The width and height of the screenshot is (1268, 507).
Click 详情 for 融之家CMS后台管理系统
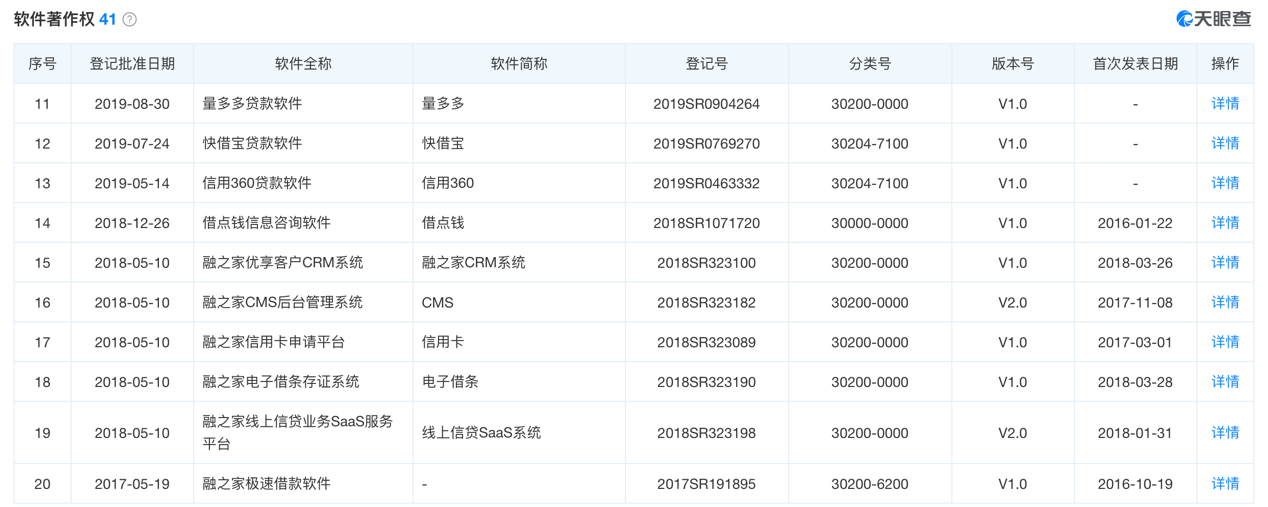click(x=1224, y=302)
